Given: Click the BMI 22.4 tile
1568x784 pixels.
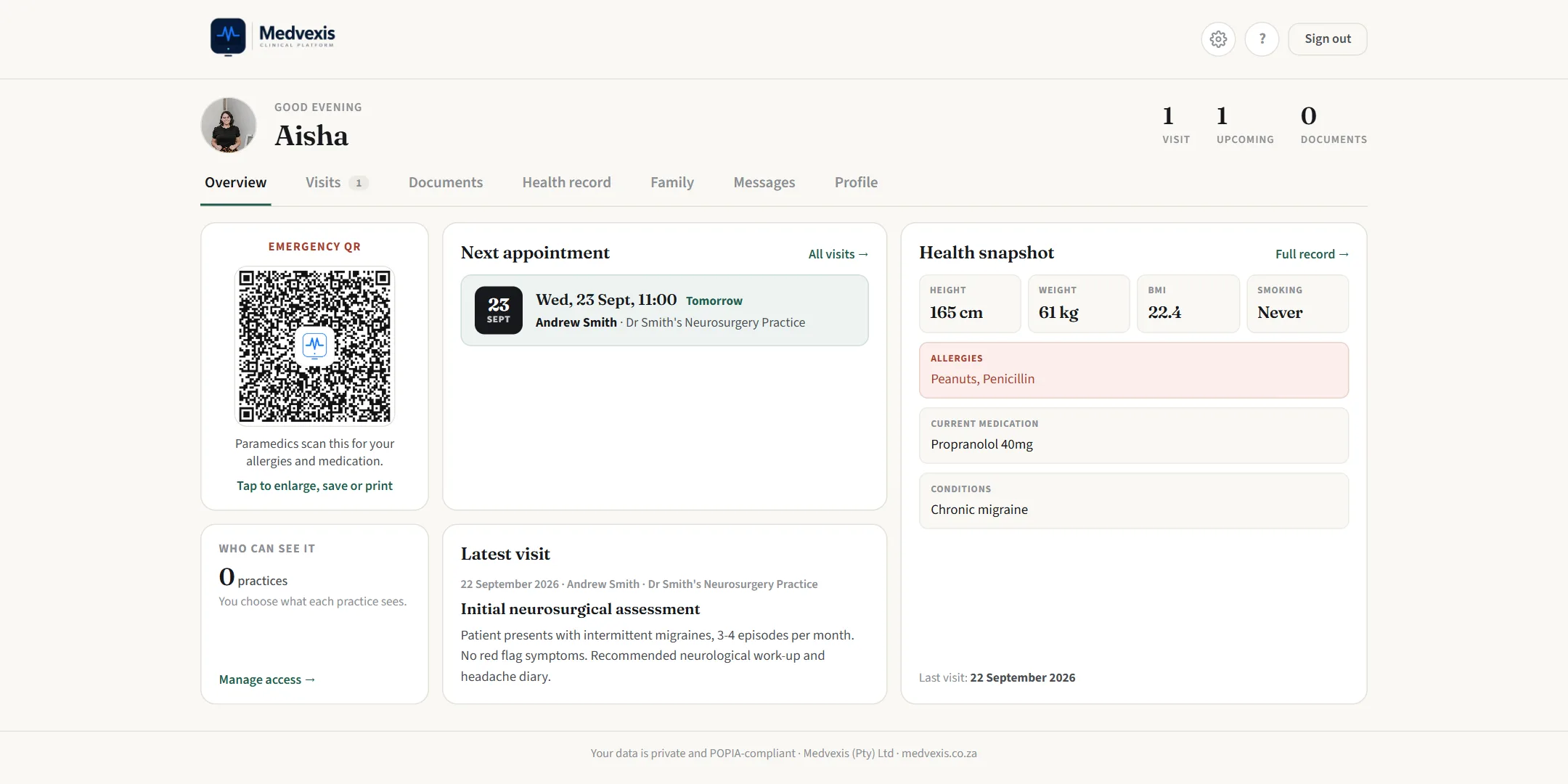Looking at the screenshot, I should click(1188, 303).
